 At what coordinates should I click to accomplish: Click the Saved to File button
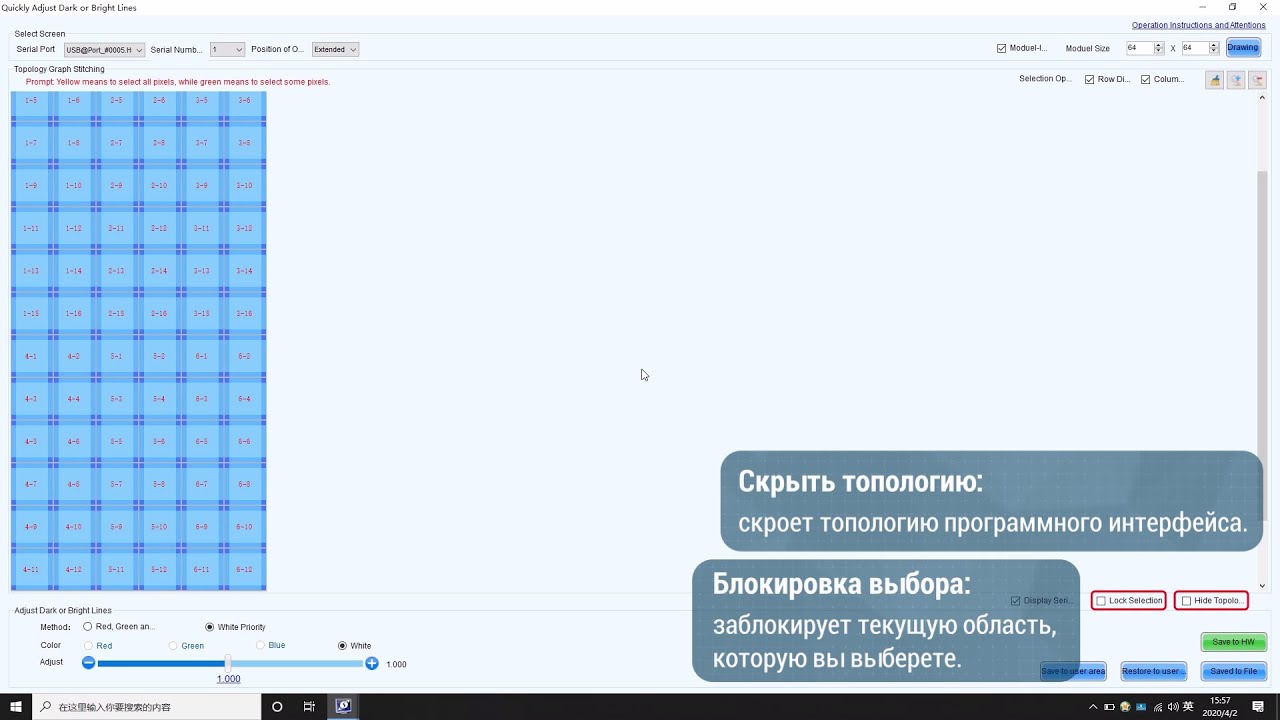click(1234, 671)
